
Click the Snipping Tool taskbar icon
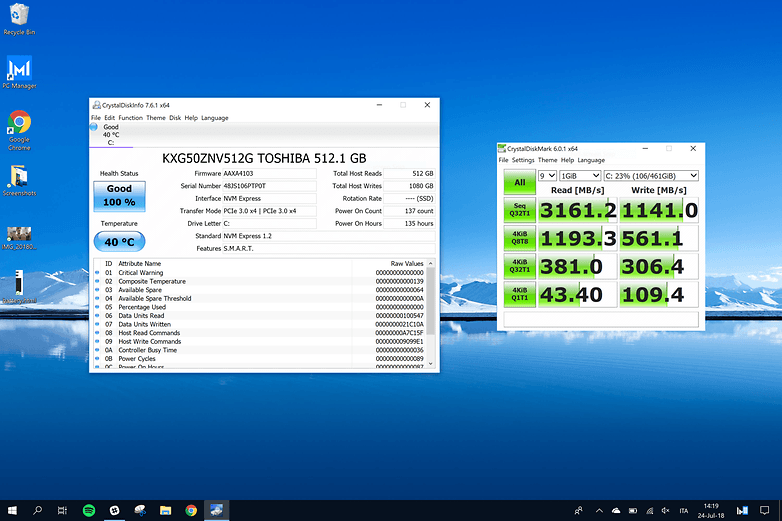point(140,510)
